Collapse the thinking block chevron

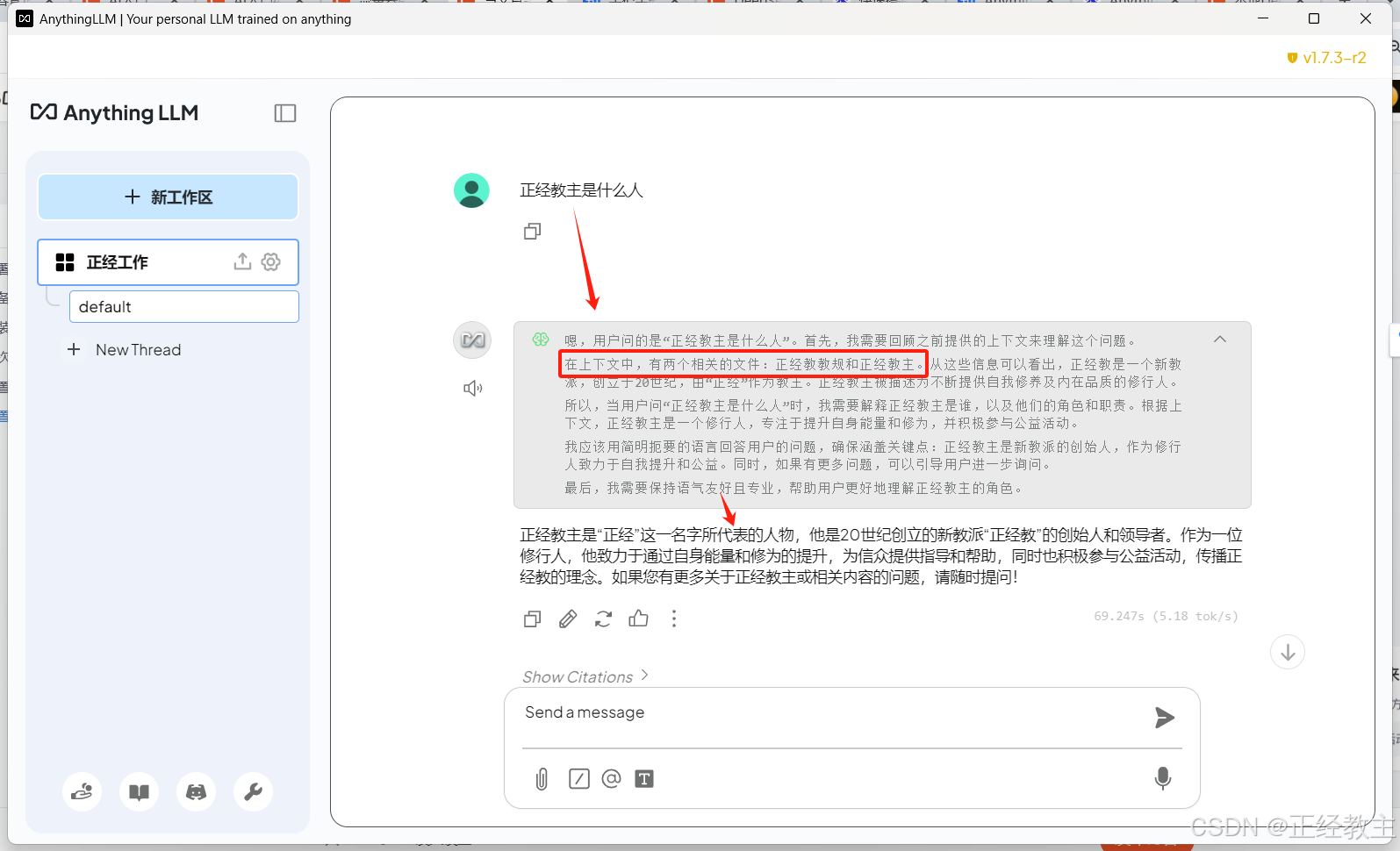[1220, 340]
